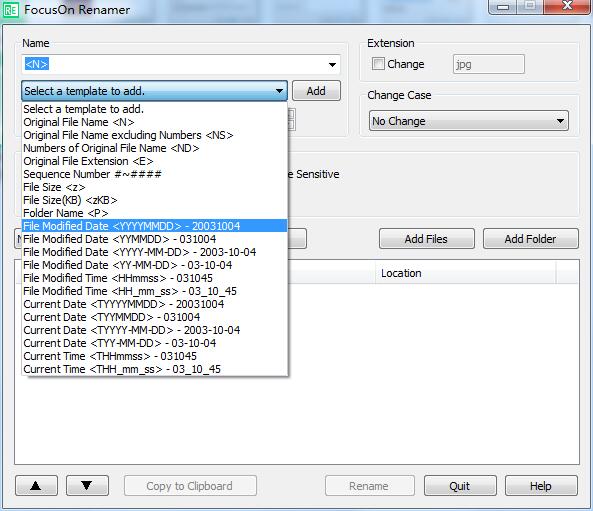Enable the Change extension checkbox

coord(378,64)
